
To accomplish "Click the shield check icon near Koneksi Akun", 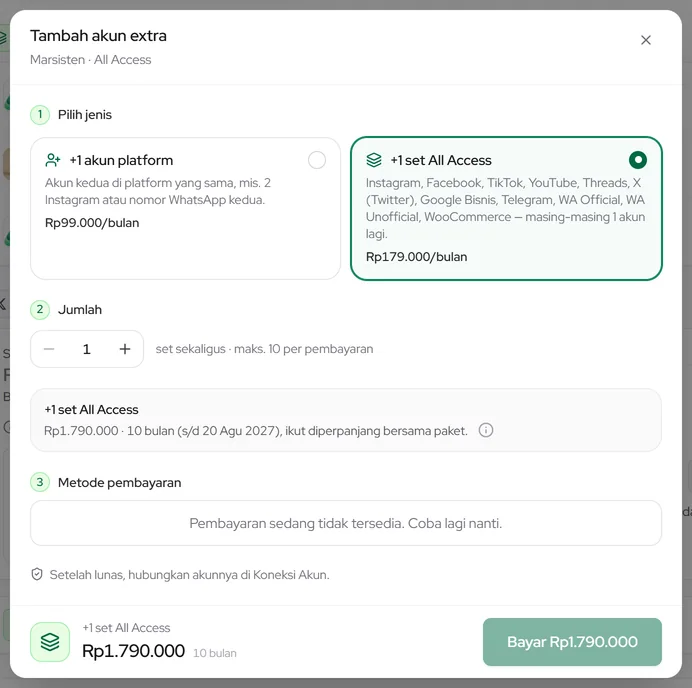I will [x=37, y=575].
